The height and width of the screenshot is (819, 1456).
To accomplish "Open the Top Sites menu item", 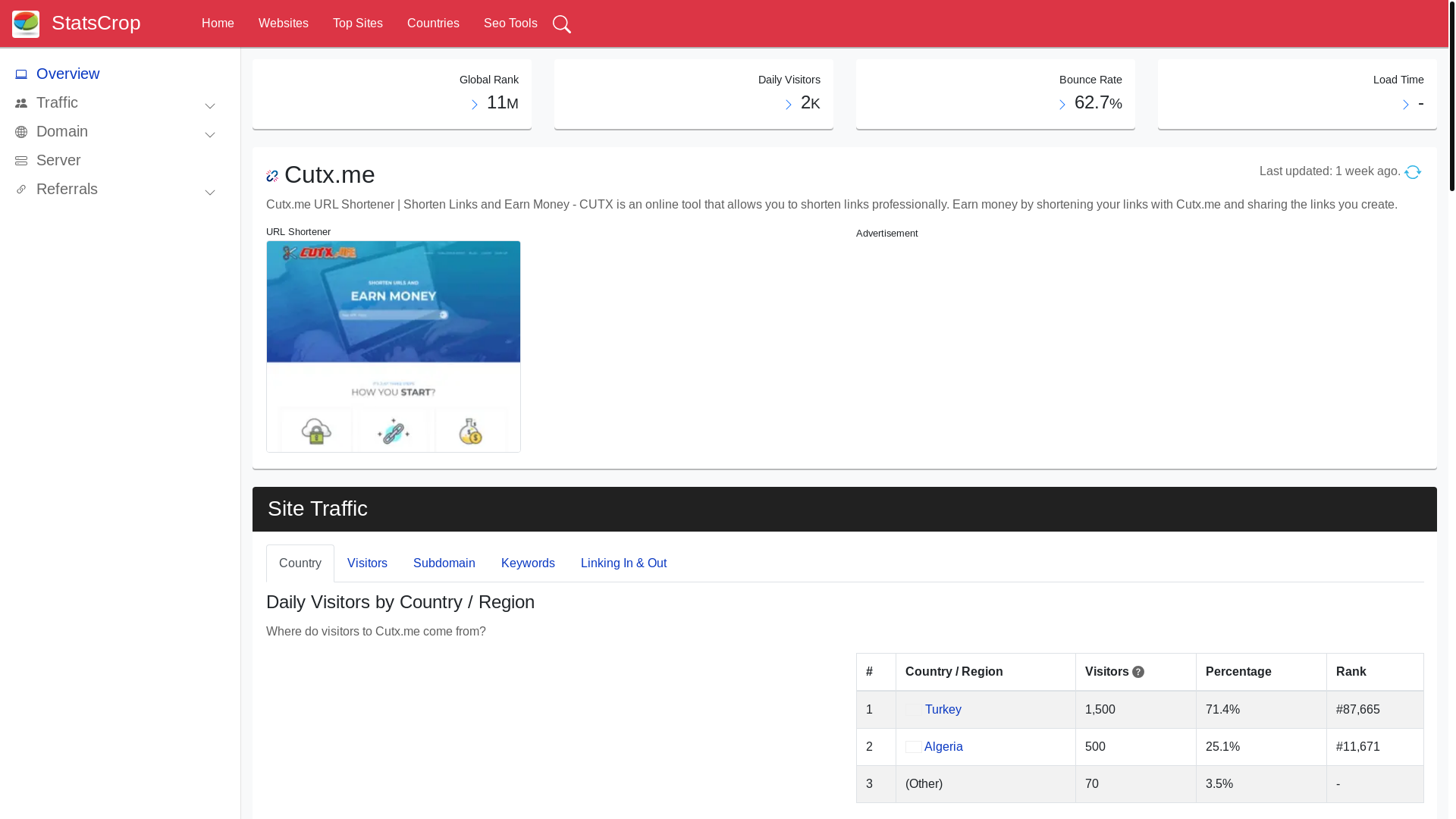I will (x=358, y=24).
